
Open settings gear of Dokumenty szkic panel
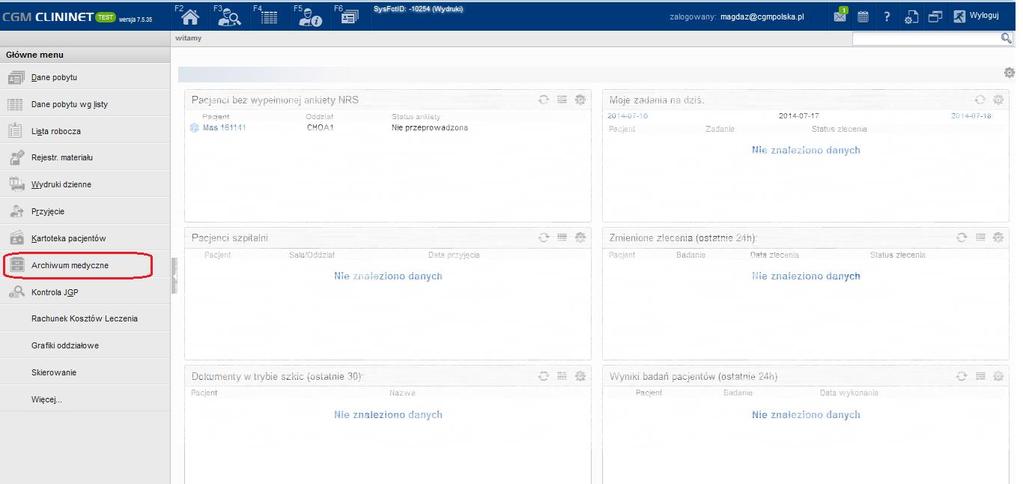580,376
